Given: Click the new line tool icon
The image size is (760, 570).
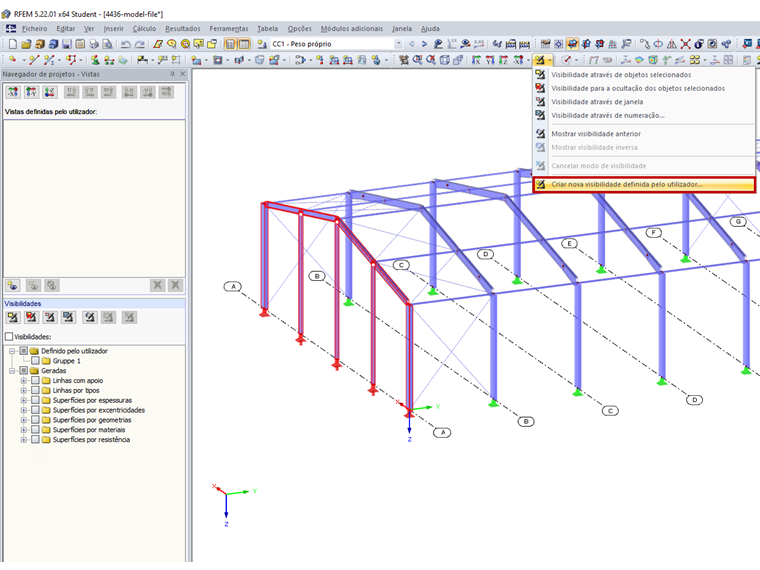Looking at the screenshot, I should (33, 60).
